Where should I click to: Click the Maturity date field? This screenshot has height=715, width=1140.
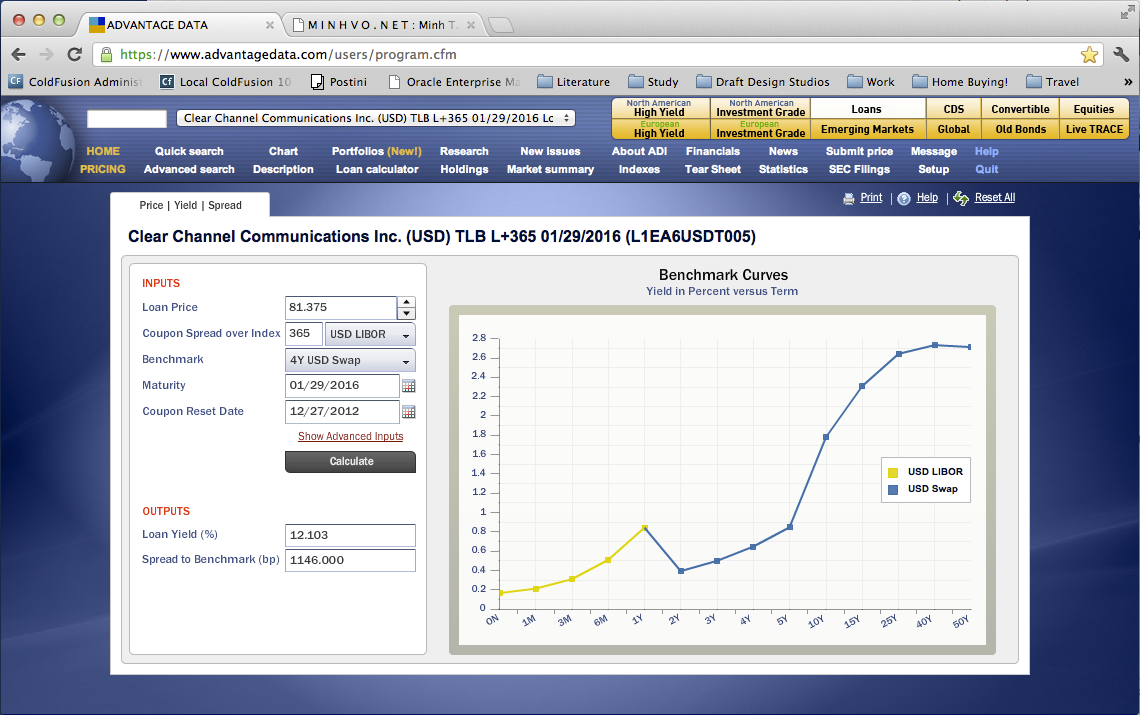coord(342,386)
